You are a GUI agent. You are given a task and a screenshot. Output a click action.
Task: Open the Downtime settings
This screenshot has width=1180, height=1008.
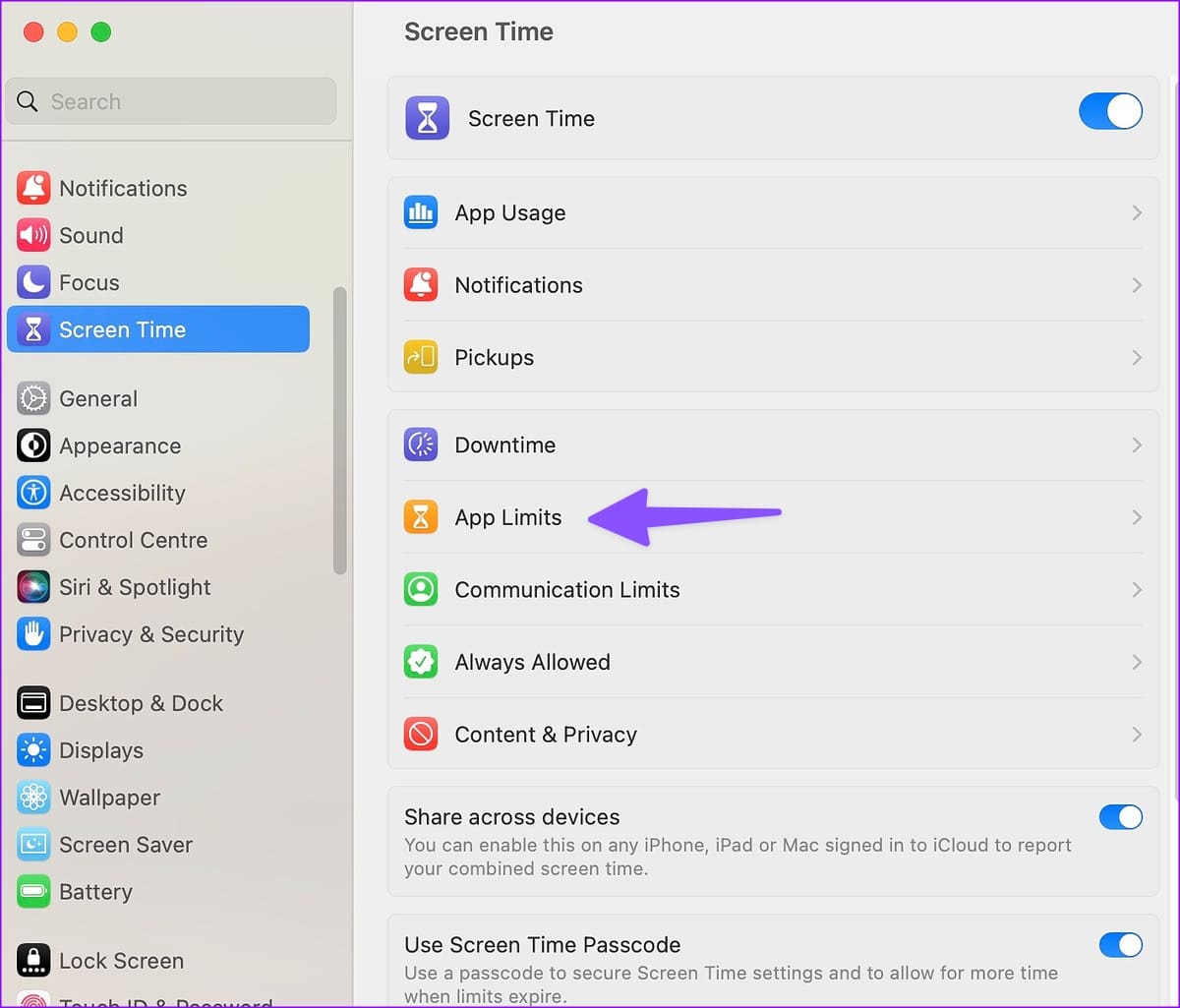[773, 445]
